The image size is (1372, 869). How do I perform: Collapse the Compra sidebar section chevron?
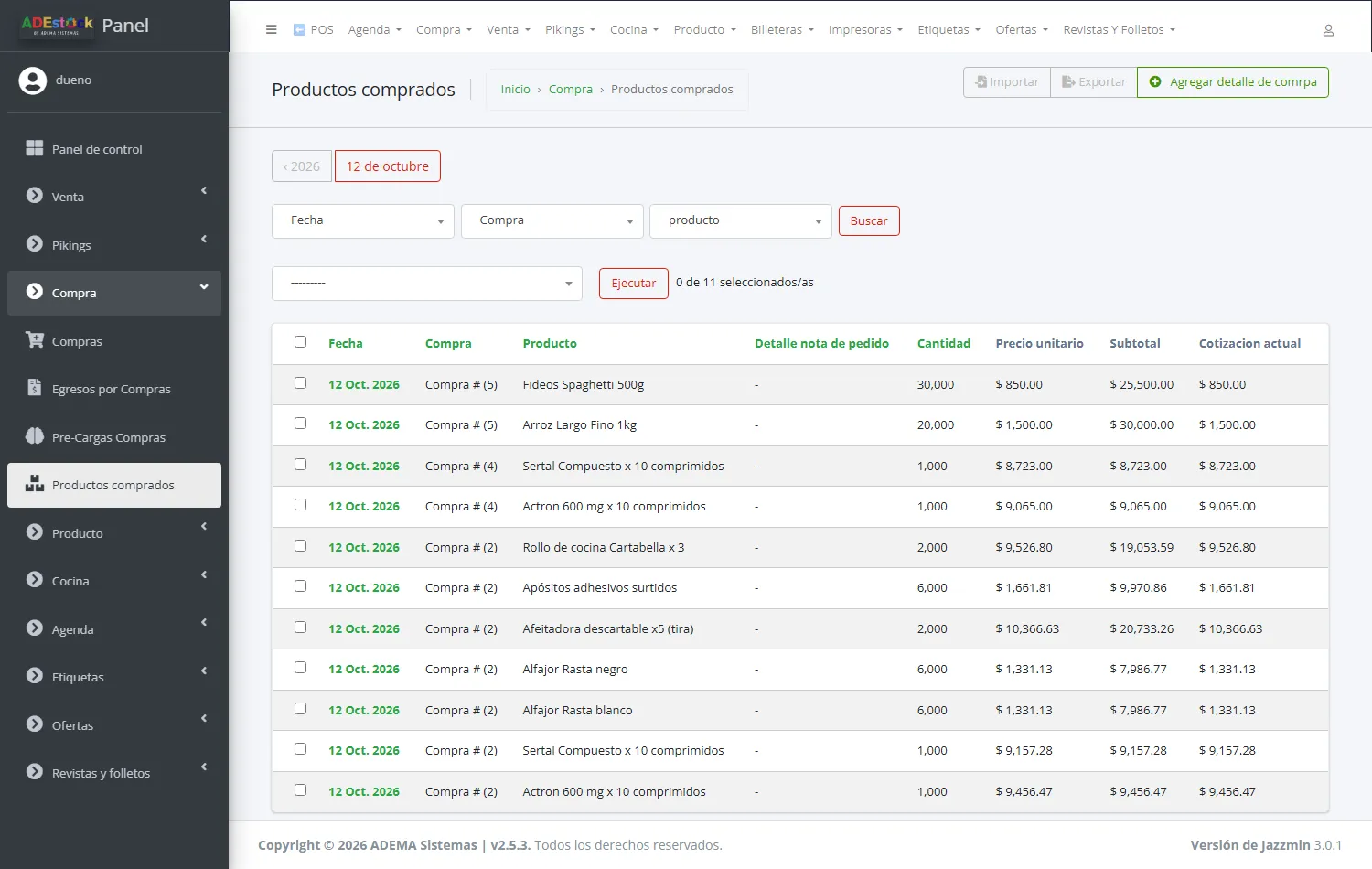click(204, 287)
